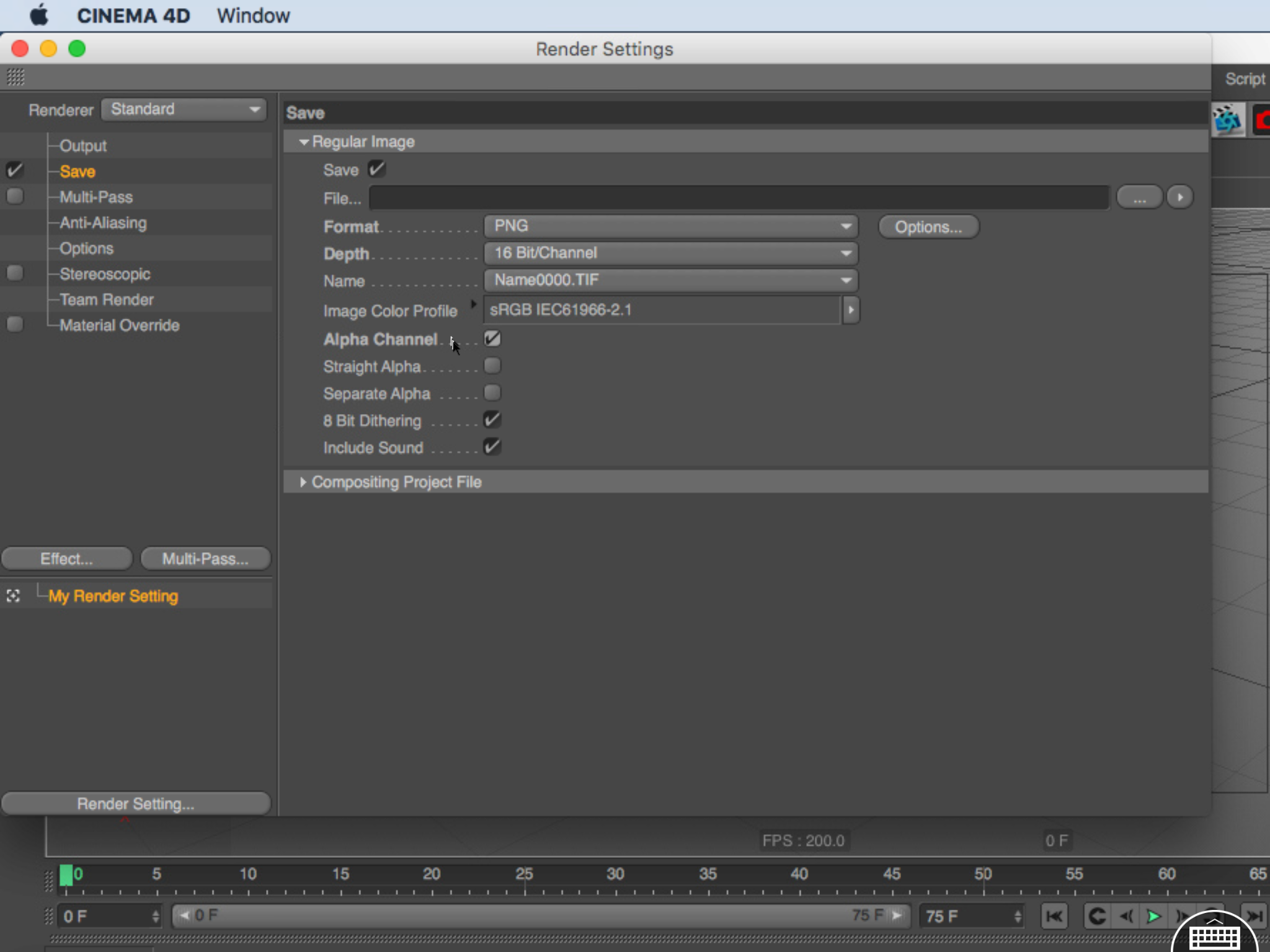
Task: Click the arrow button beside the file browse button
Action: click(1179, 198)
